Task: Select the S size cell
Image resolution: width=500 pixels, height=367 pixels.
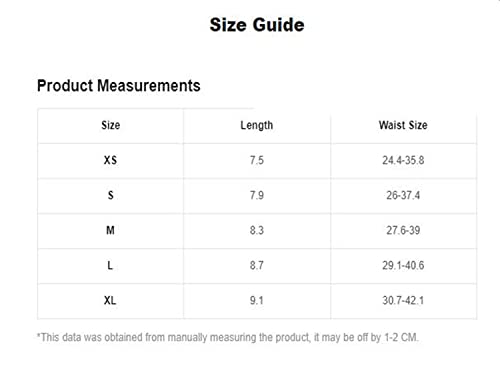Action: coord(111,195)
